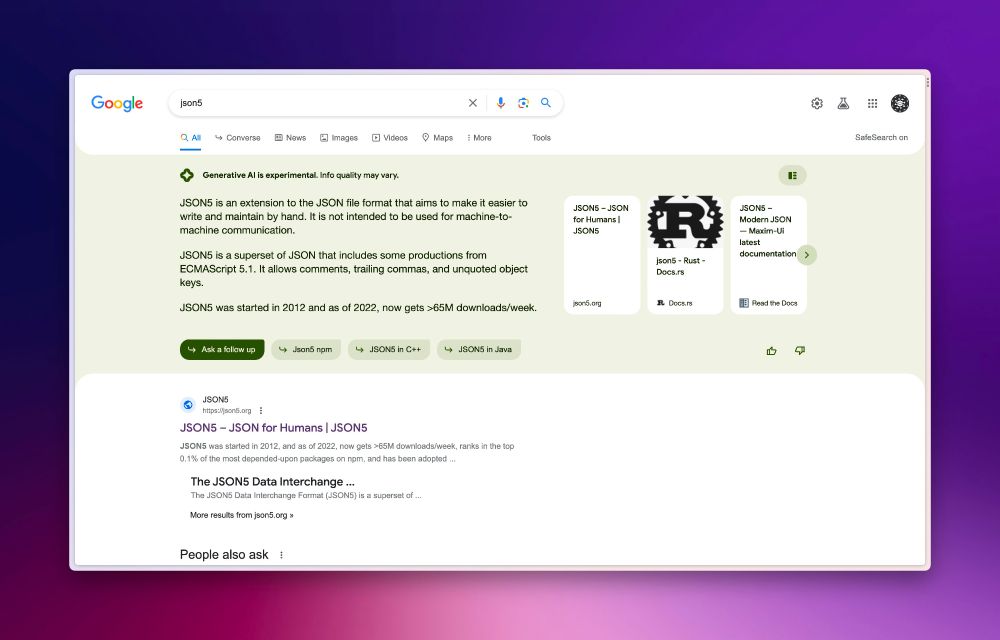Click the https://json5.org URL text
Image resolution: width=1000 pixels, height=640 pixels.
coord(227,411)
